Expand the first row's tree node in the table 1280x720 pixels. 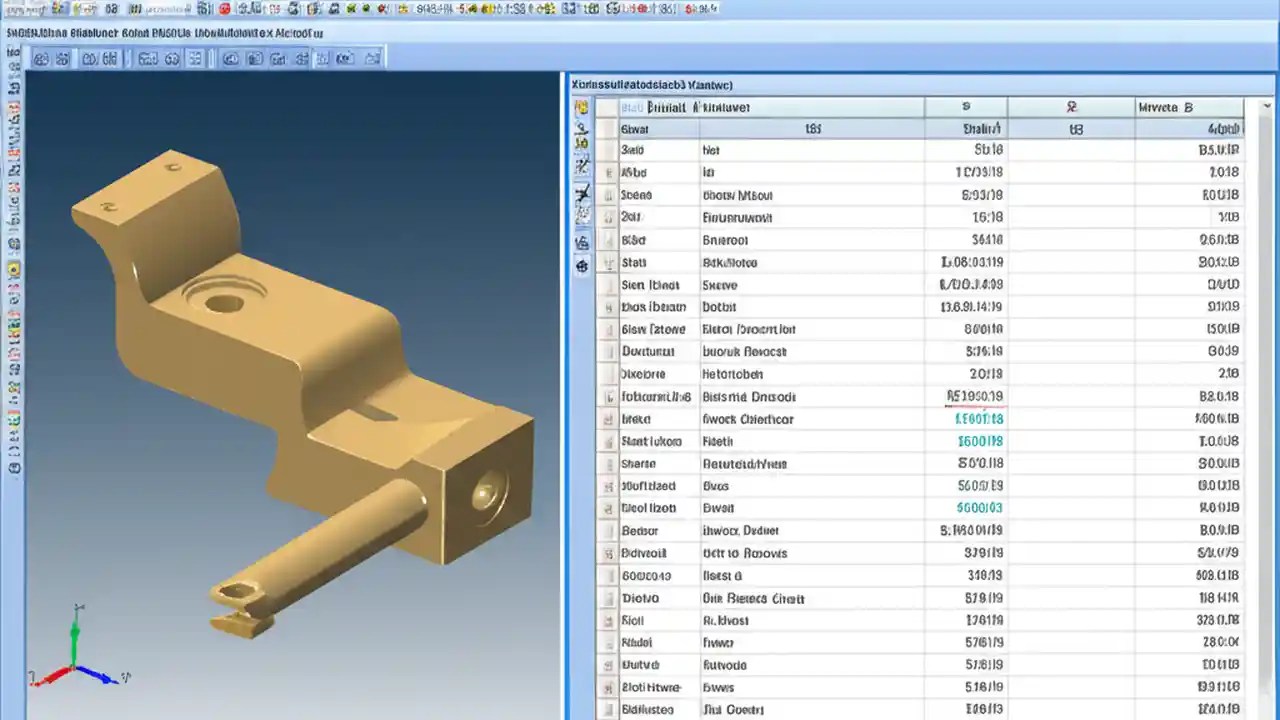click(608, 128)
